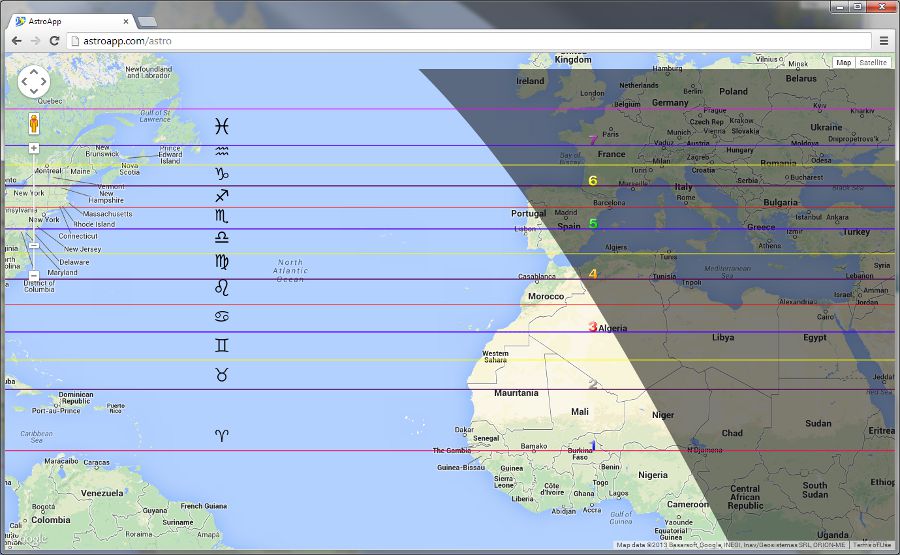This screenshot has width=900, height=555.
Task: Select the Cancer zodiac symbol
Action: 222,316
